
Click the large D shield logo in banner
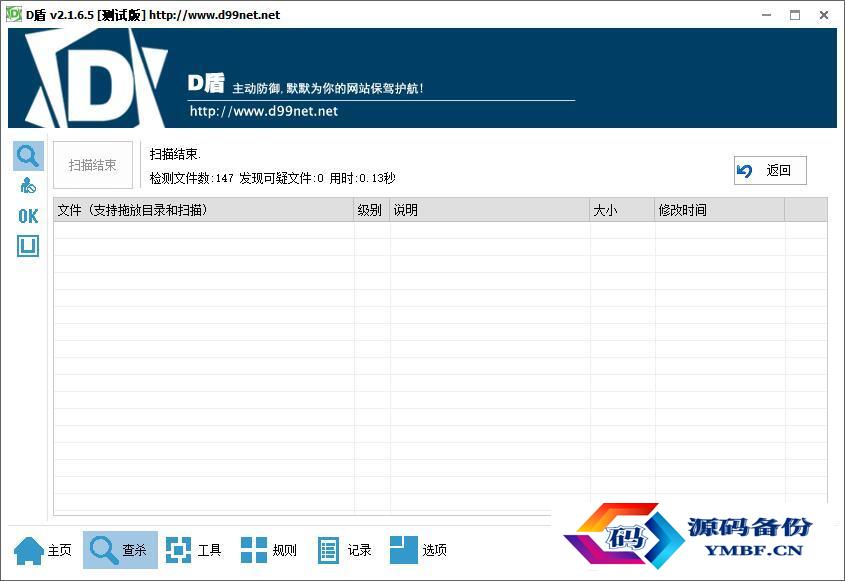[x=98, y=79]
